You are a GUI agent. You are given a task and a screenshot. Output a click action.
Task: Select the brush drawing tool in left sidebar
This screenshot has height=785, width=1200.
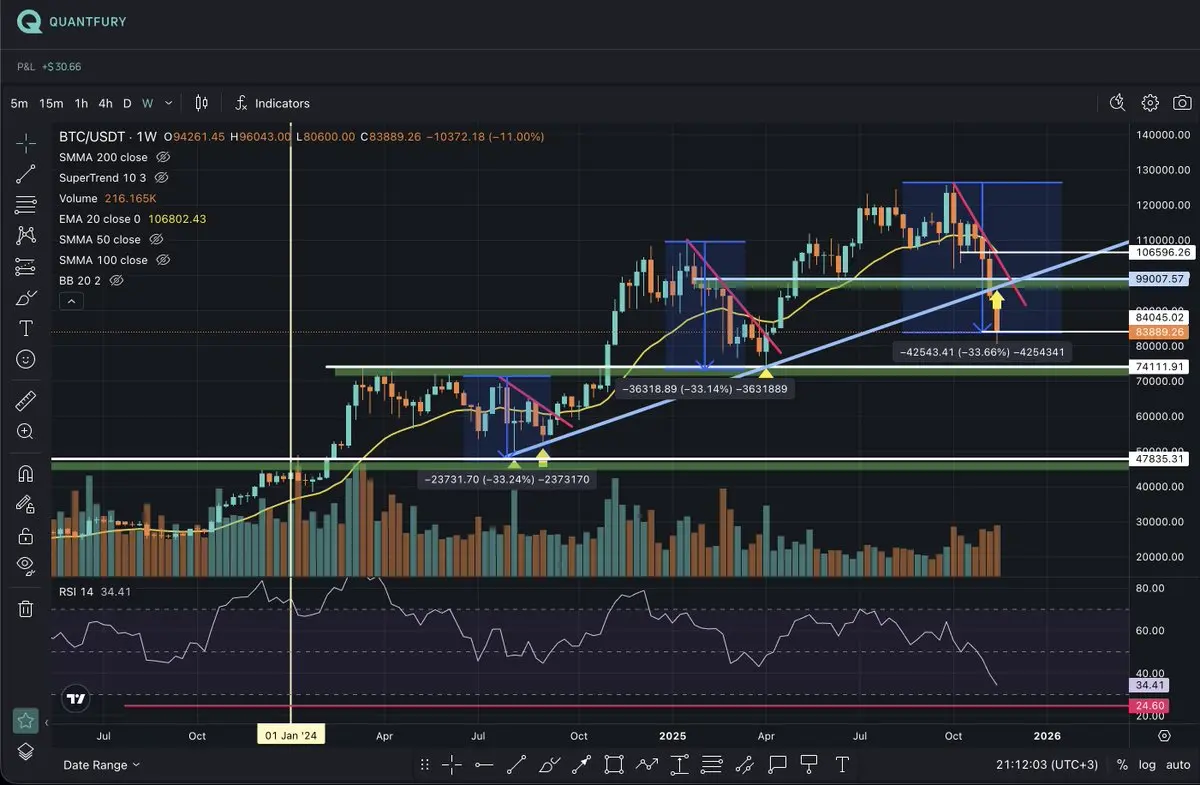[26, 298]
